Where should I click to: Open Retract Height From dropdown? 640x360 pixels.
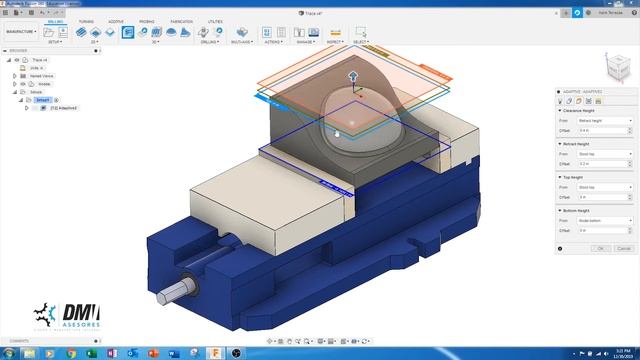coord(605,154)
